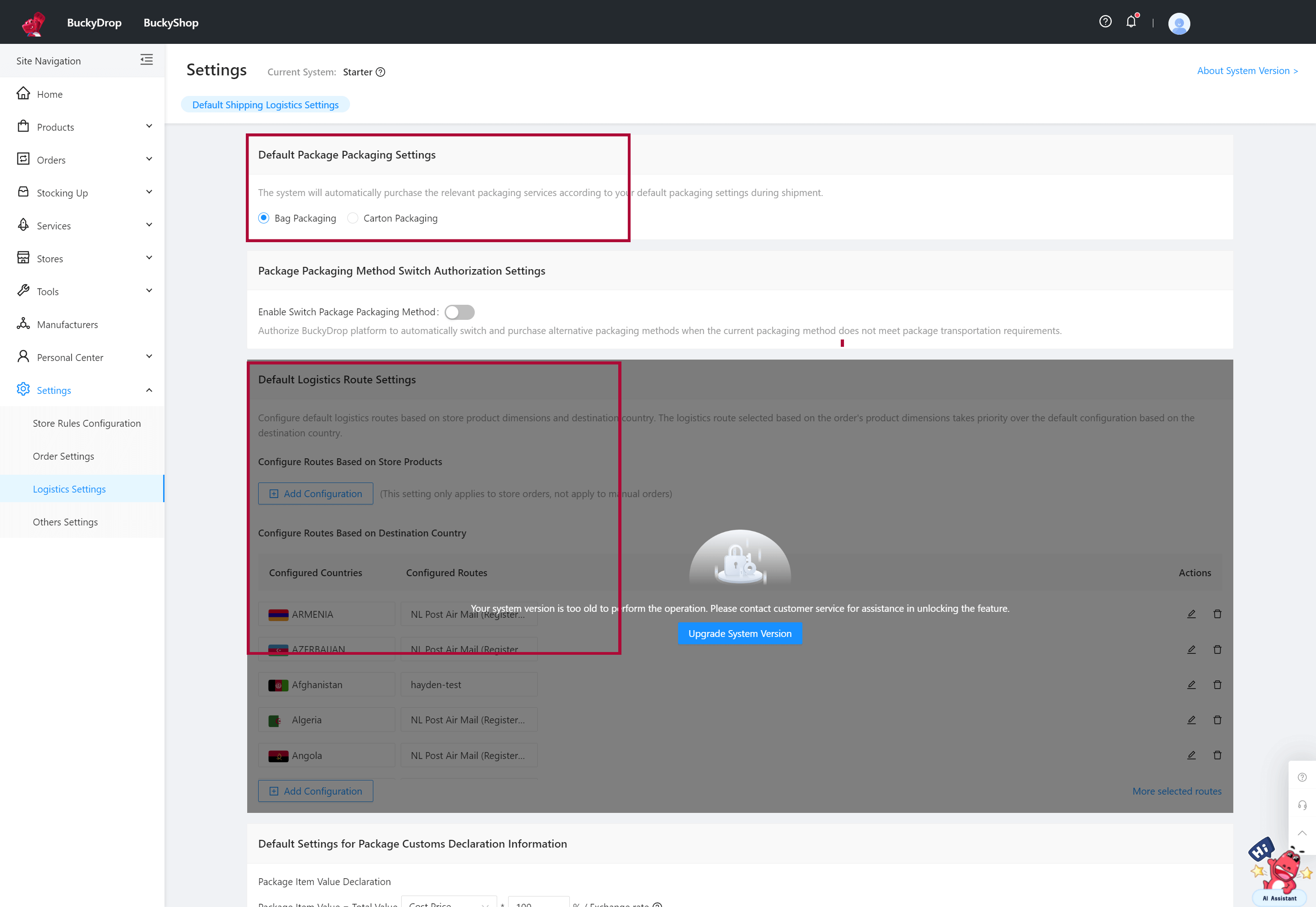This screenshot has width=1316, height=907.
Task: Click More selected routes link
Action: pyautogui.click(x=1176, y=790)
